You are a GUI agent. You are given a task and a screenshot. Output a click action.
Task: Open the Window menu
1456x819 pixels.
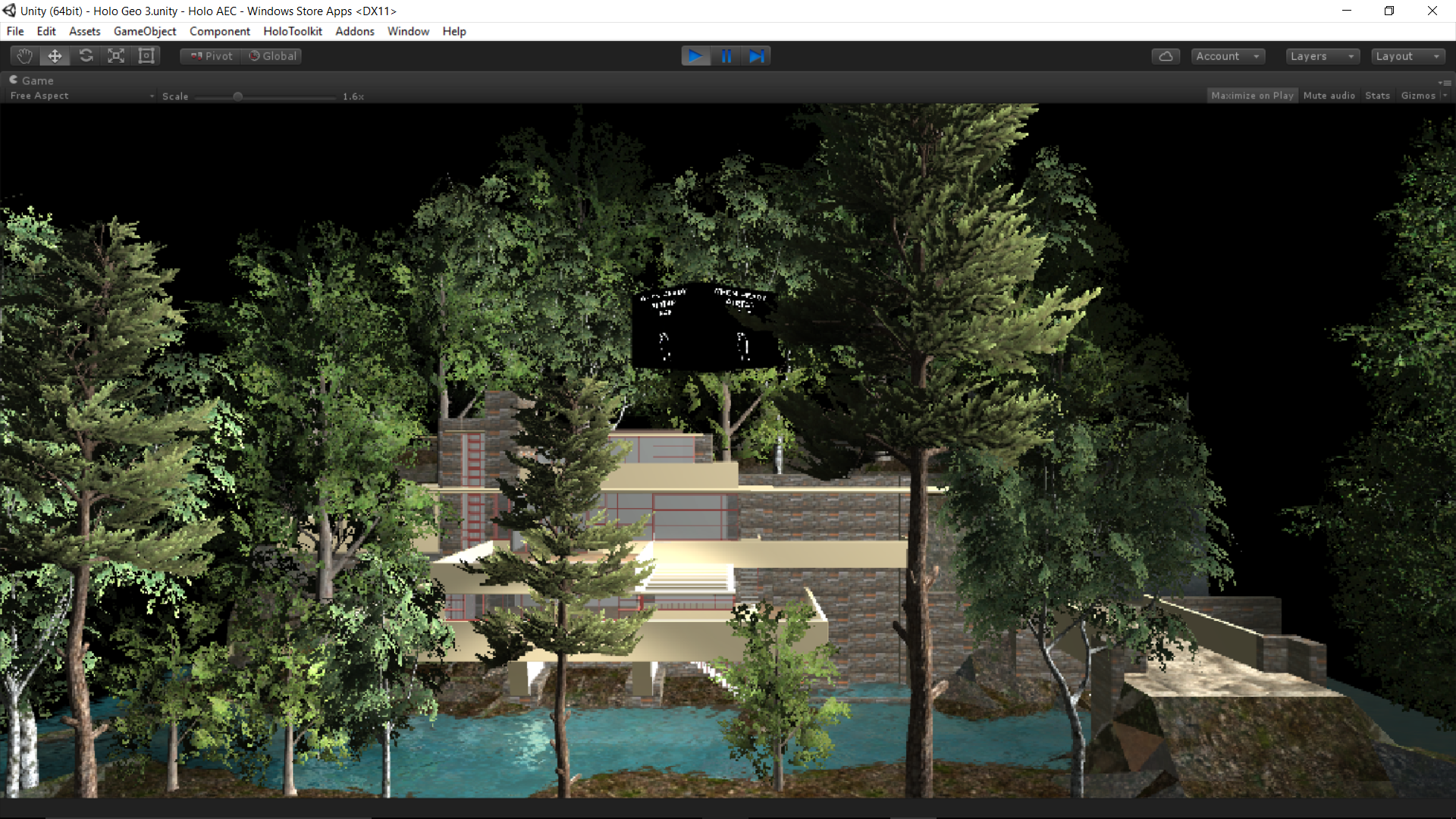click(409, 31)
